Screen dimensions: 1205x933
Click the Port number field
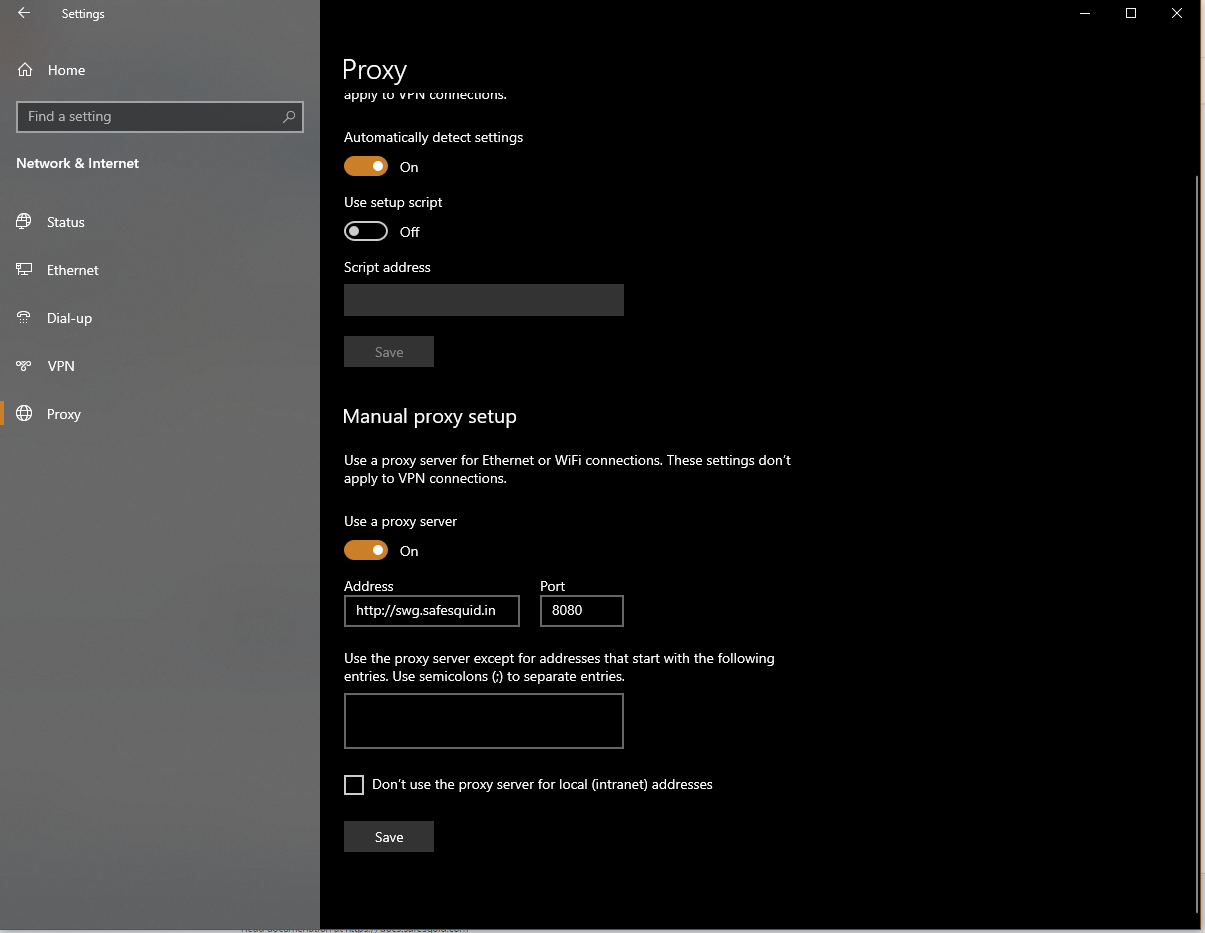point(581,611)
